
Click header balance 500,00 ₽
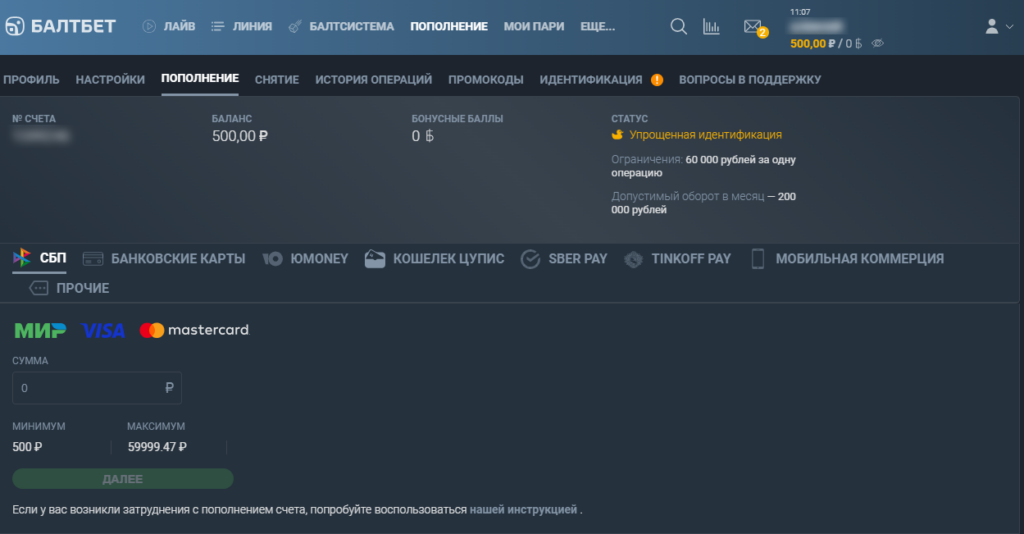point(812,44)
